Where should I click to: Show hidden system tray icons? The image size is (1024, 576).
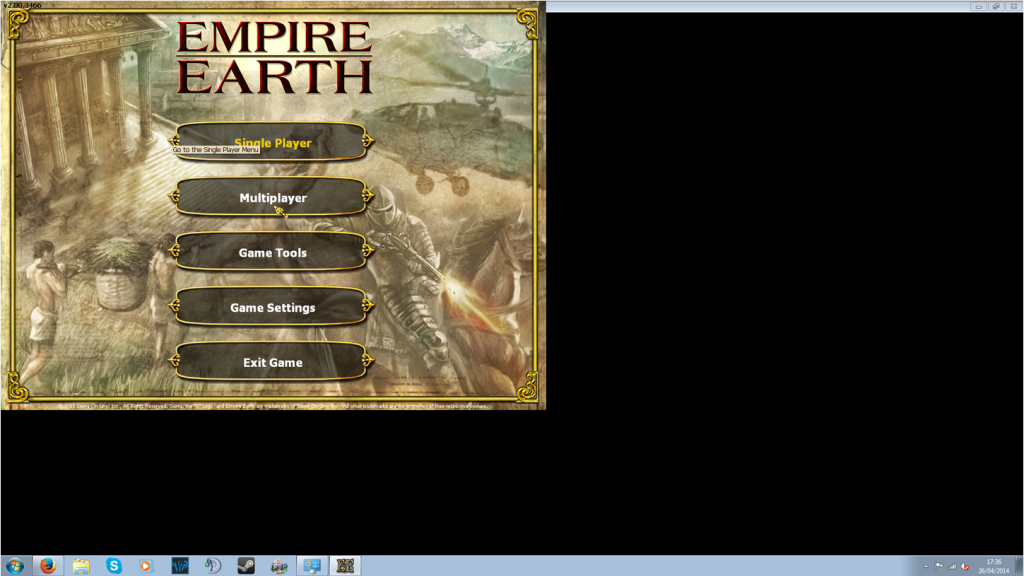pyautogui.click(x=925, y=566)
